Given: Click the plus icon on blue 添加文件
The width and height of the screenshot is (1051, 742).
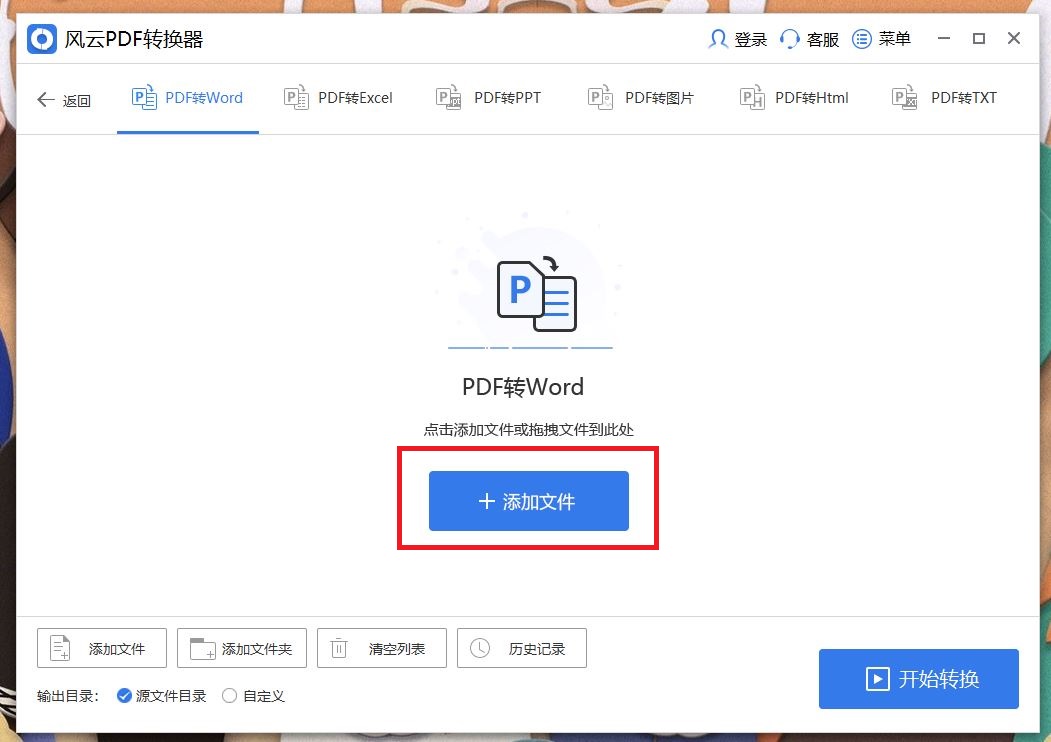Looking at the screenshot, I should click(x=487, y=501).
